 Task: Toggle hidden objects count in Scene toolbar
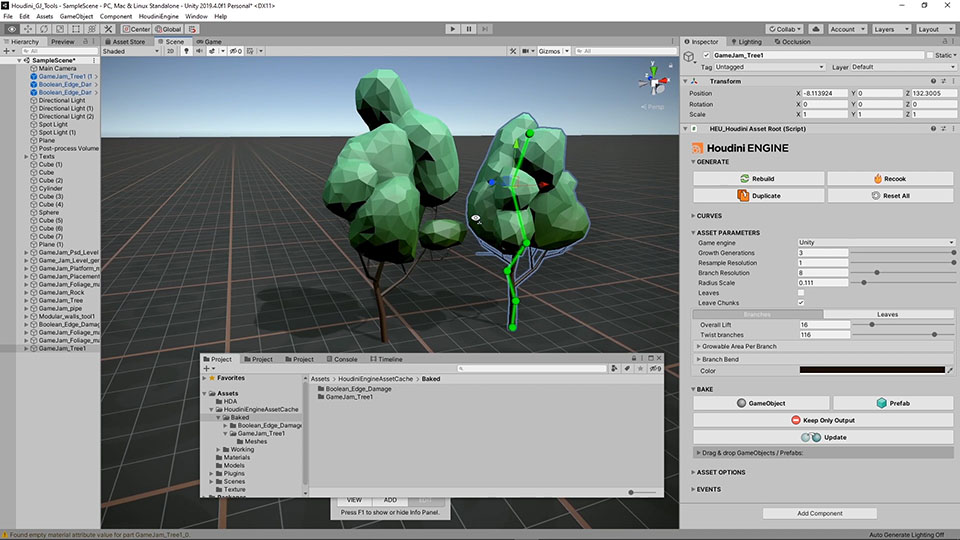pos(236,51)
